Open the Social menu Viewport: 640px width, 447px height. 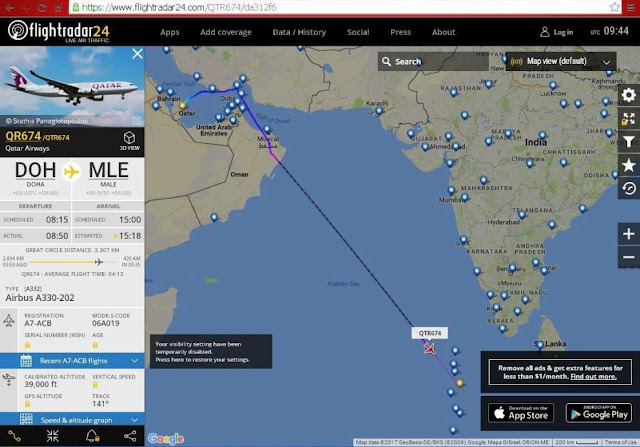pyautogui.click(x=358, y=32)
